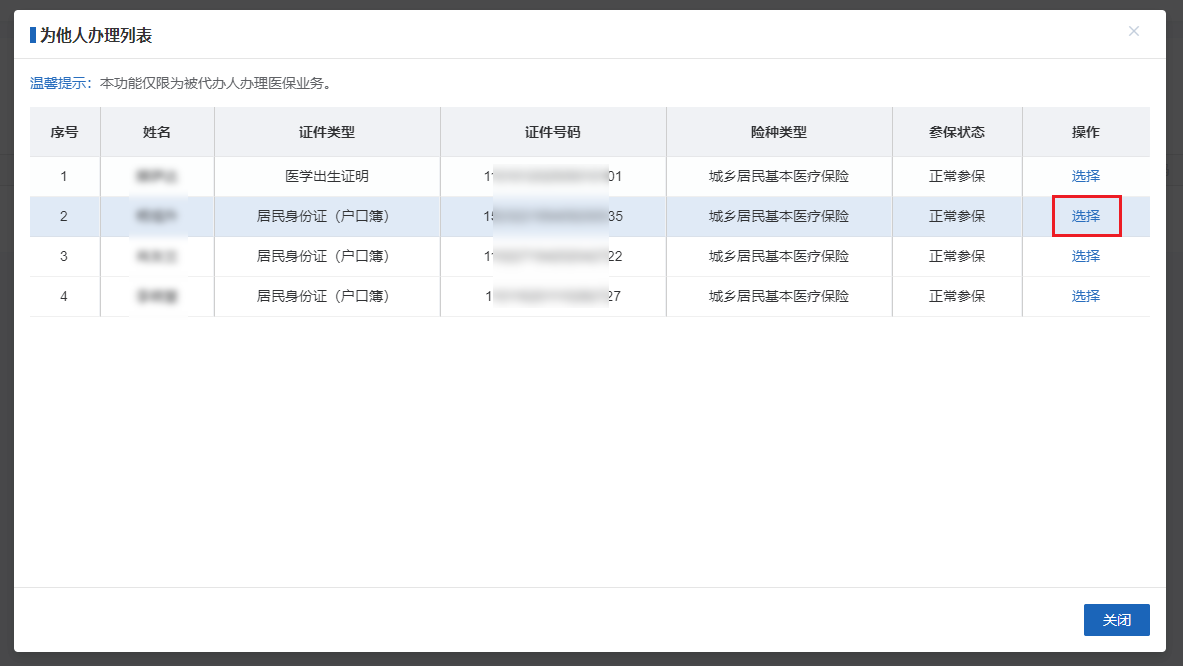
Task: Click the 温馨提示 label text
Action: point(59,83)
